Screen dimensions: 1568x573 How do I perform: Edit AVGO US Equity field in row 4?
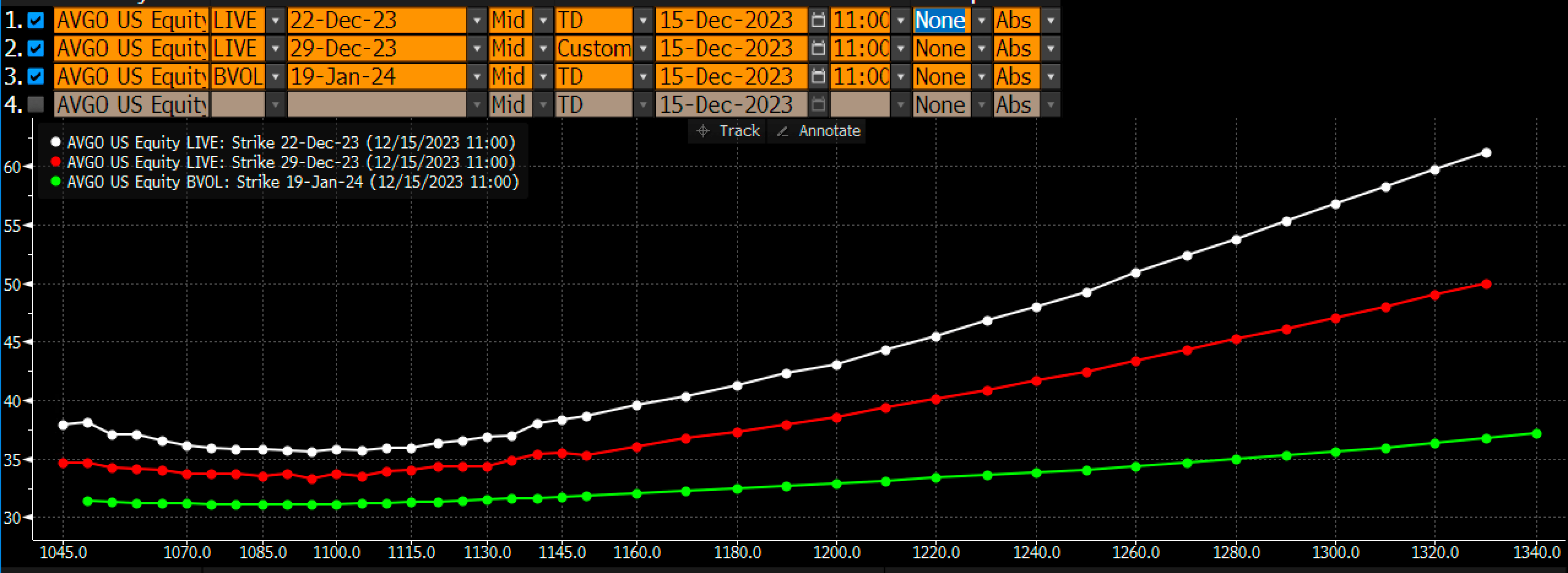[131, 105]
